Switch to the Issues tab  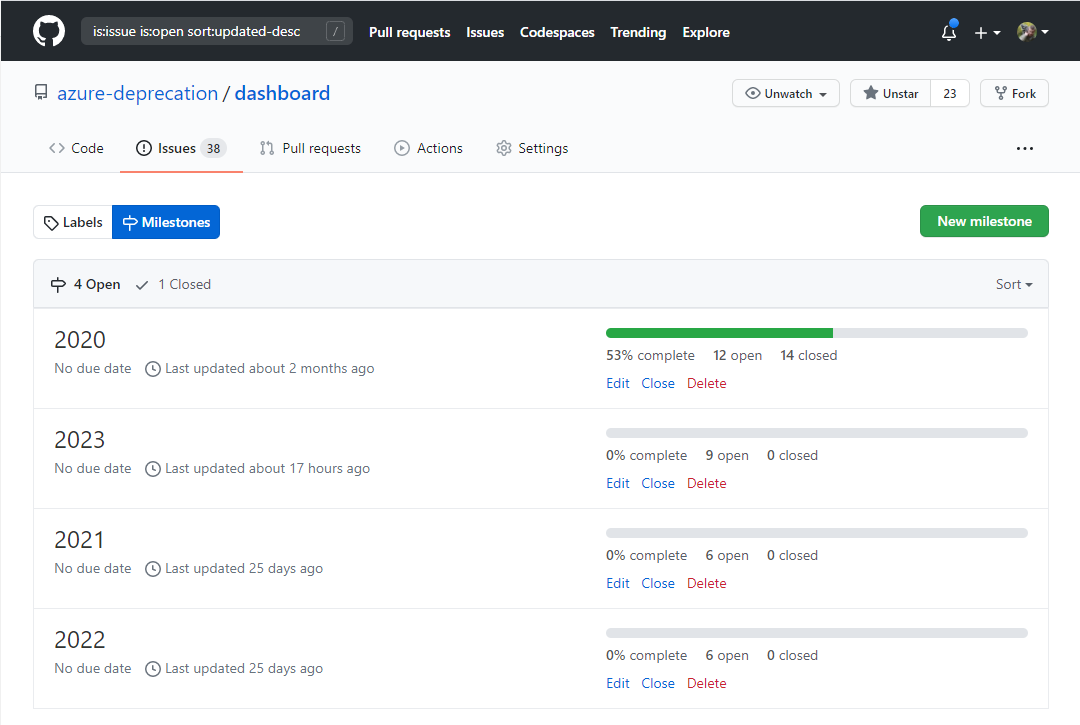pos(181,148)
